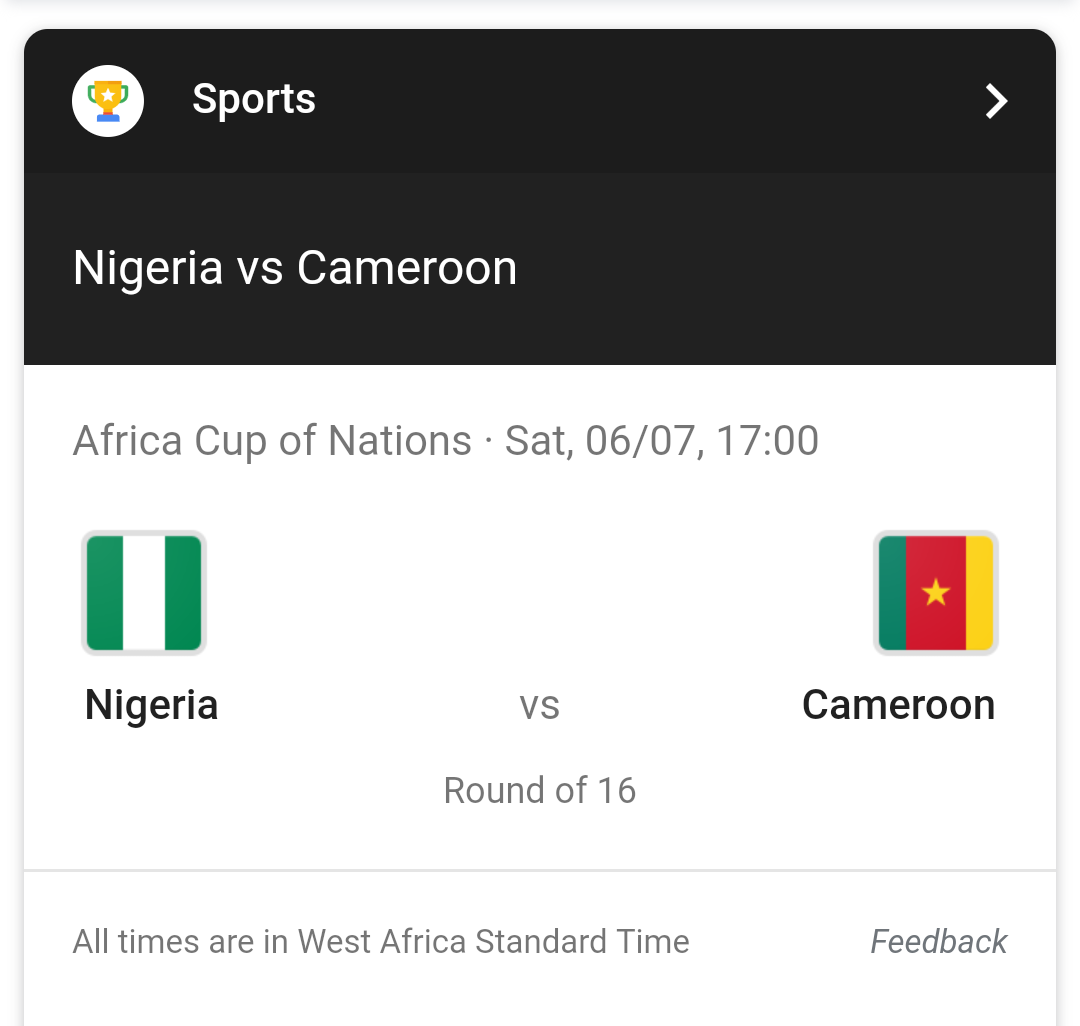Click the Nigeria flag icon

(144, 593)
